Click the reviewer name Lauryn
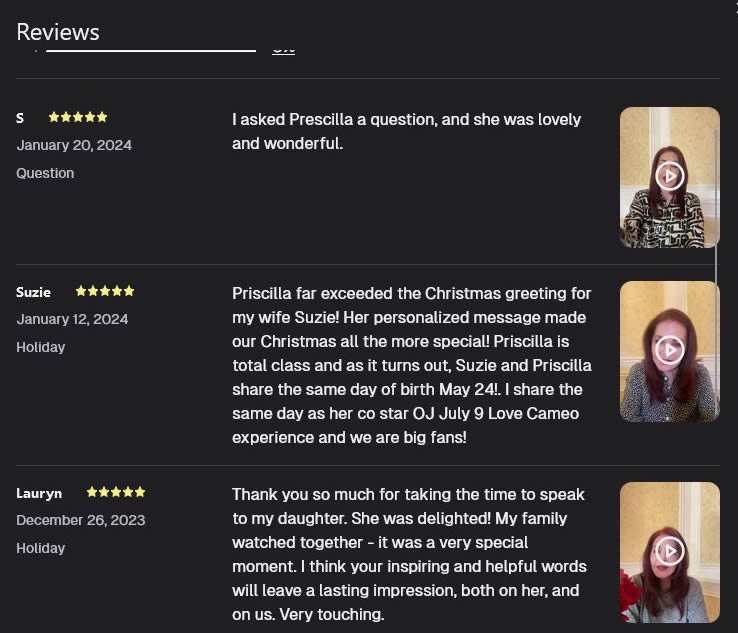The height and width of the screenshot is (633, 738). click(39, 493)
